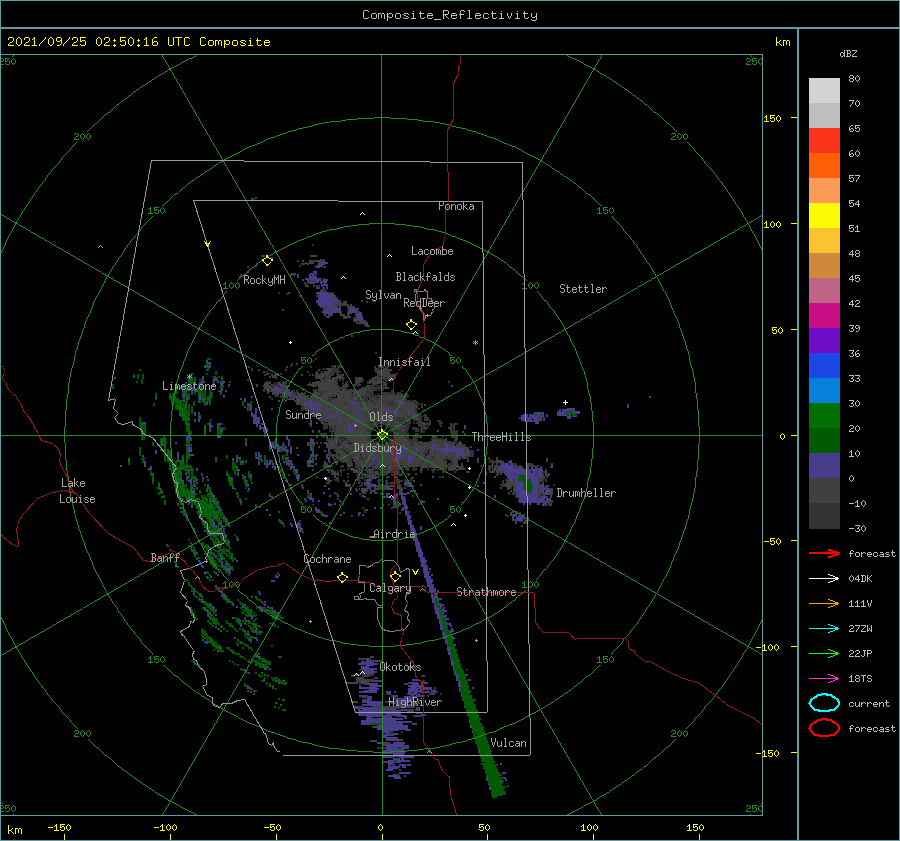
Task: Click the 57 value in dBZ legend
Action: [x=854, y=179]
